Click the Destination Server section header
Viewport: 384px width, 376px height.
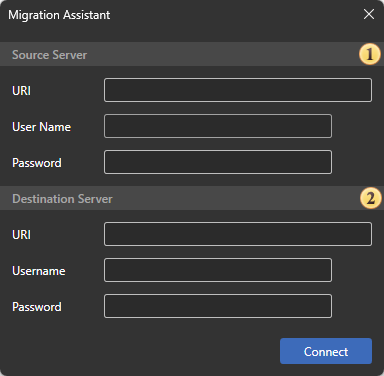[x=62, y=199]
